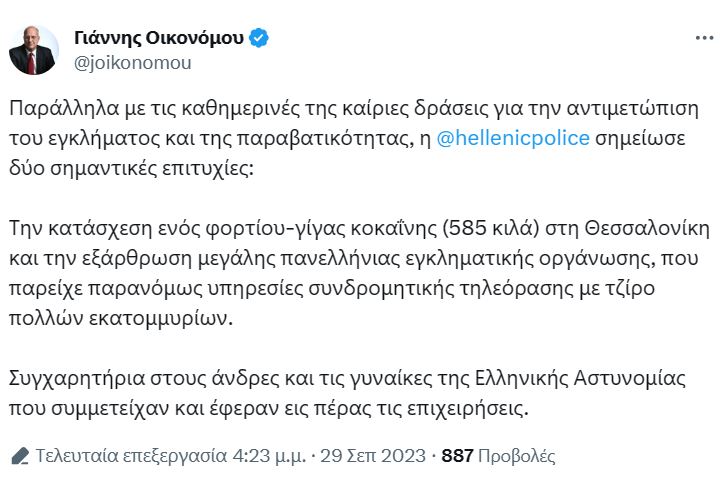Open the more options ellipsis menu

[x=703, y=37]
